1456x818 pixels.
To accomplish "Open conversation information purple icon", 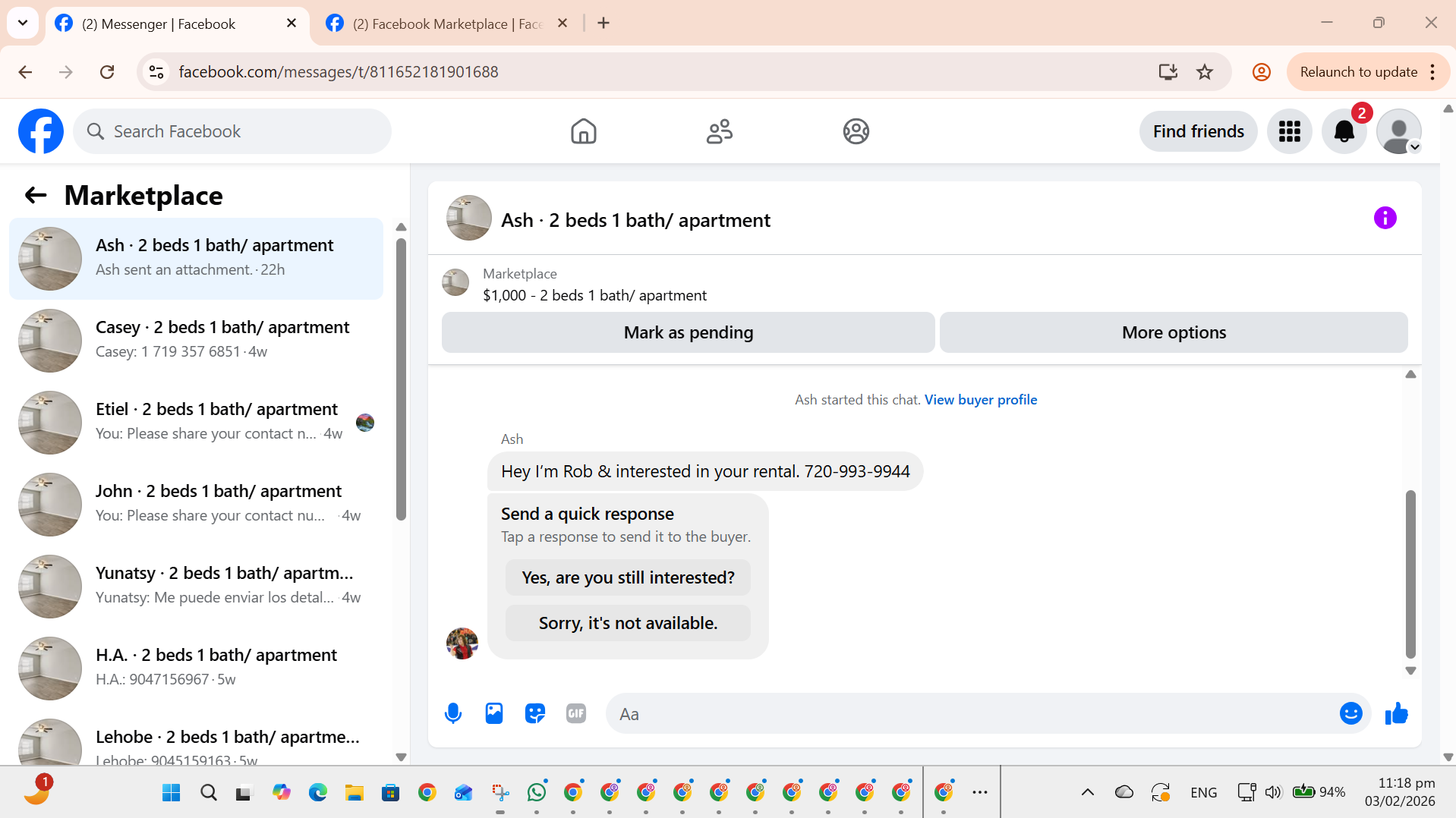I will click(1385, 219).
